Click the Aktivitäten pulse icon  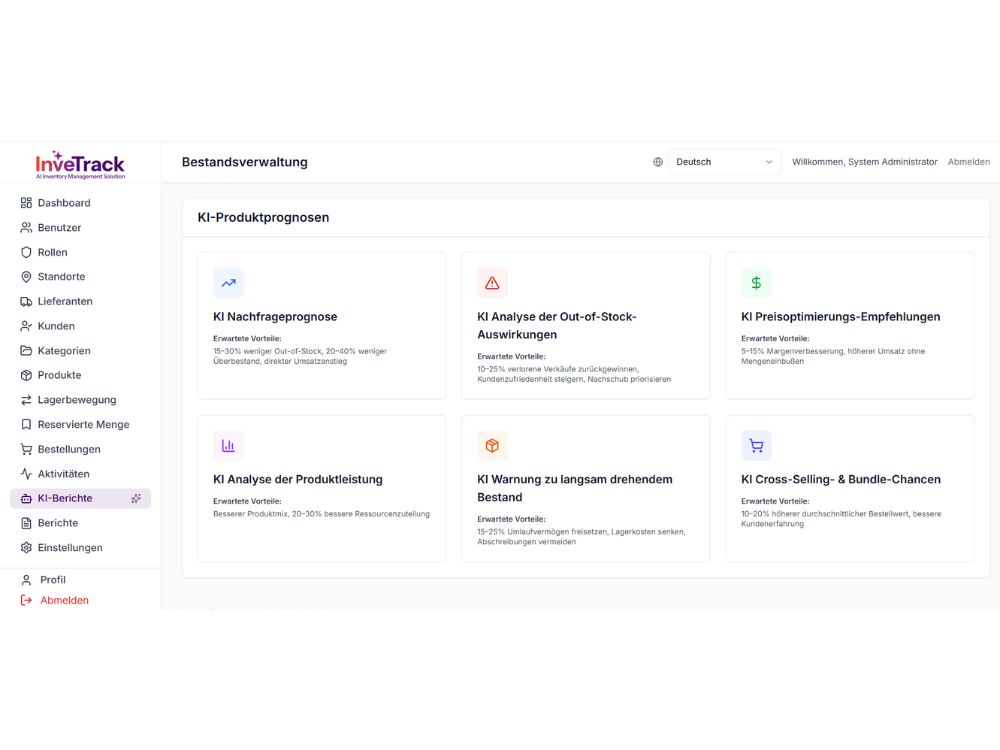coord(26,474)
